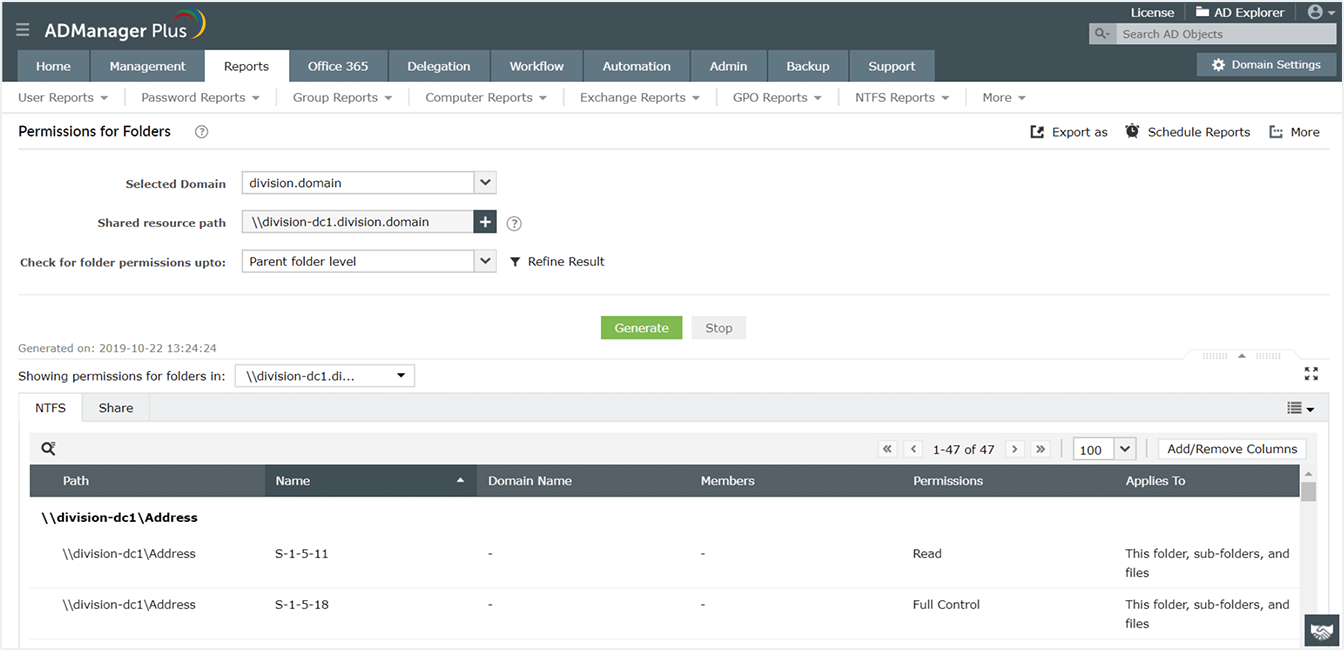This screenshot has height=650, width=1344.
Task: Expand NTFS Reports menu
Action: (x=902, y=98)
